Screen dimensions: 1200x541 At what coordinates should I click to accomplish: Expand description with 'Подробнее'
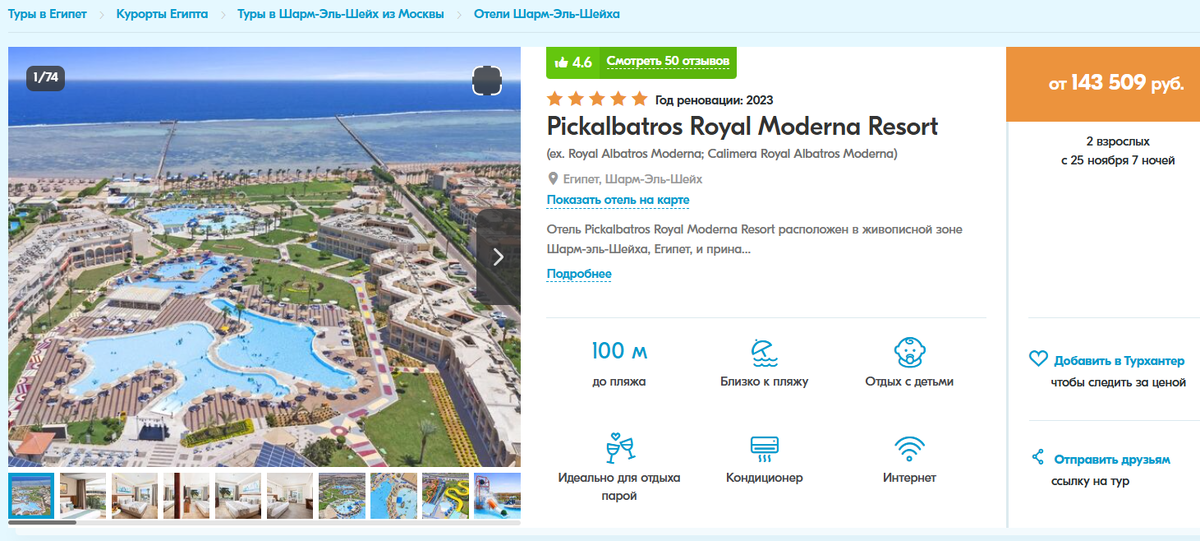coord(579,274)
